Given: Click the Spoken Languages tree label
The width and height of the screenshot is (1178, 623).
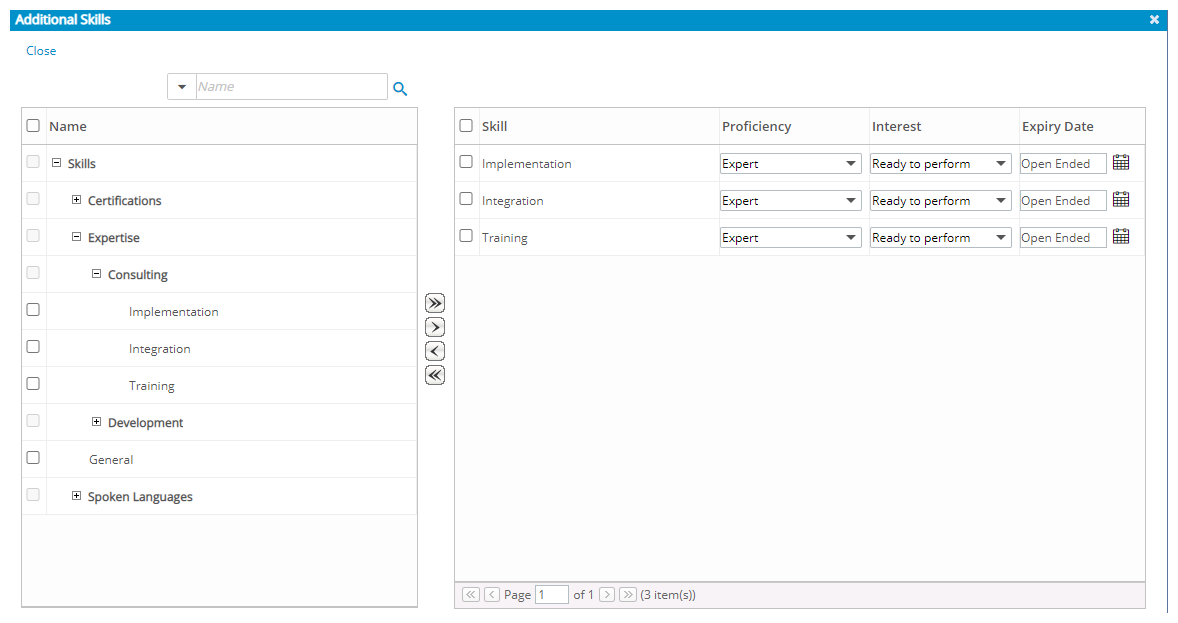Looking at the screenshot, I should coord(140,497).
